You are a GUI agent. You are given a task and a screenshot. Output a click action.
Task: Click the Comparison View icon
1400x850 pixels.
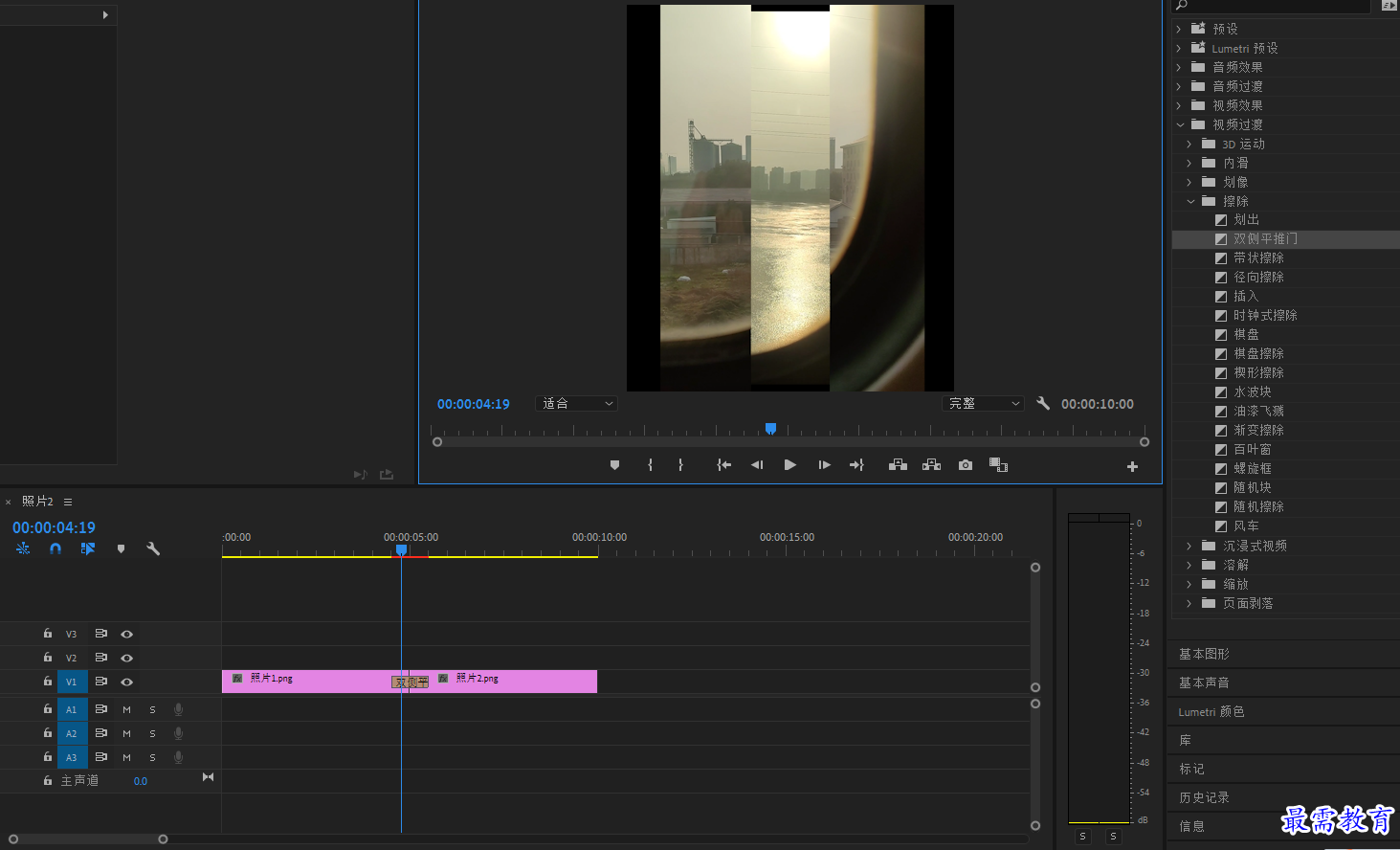coord(998,465)
